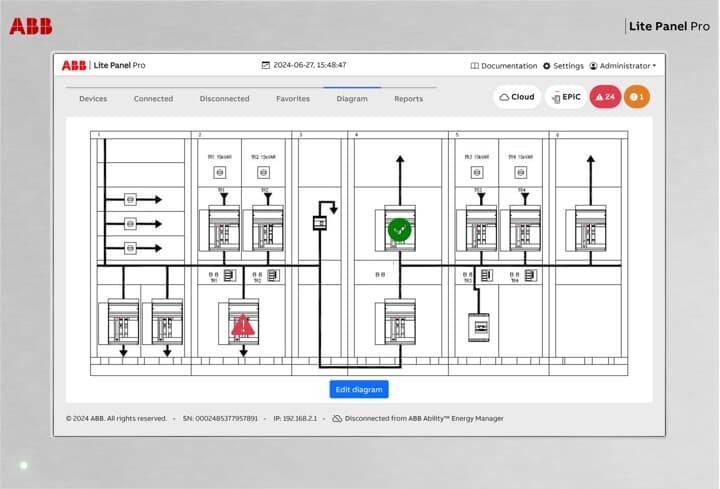Click the first meter symbol in section 2
Screen dimensions: 720x489
[x=220, y=173]
